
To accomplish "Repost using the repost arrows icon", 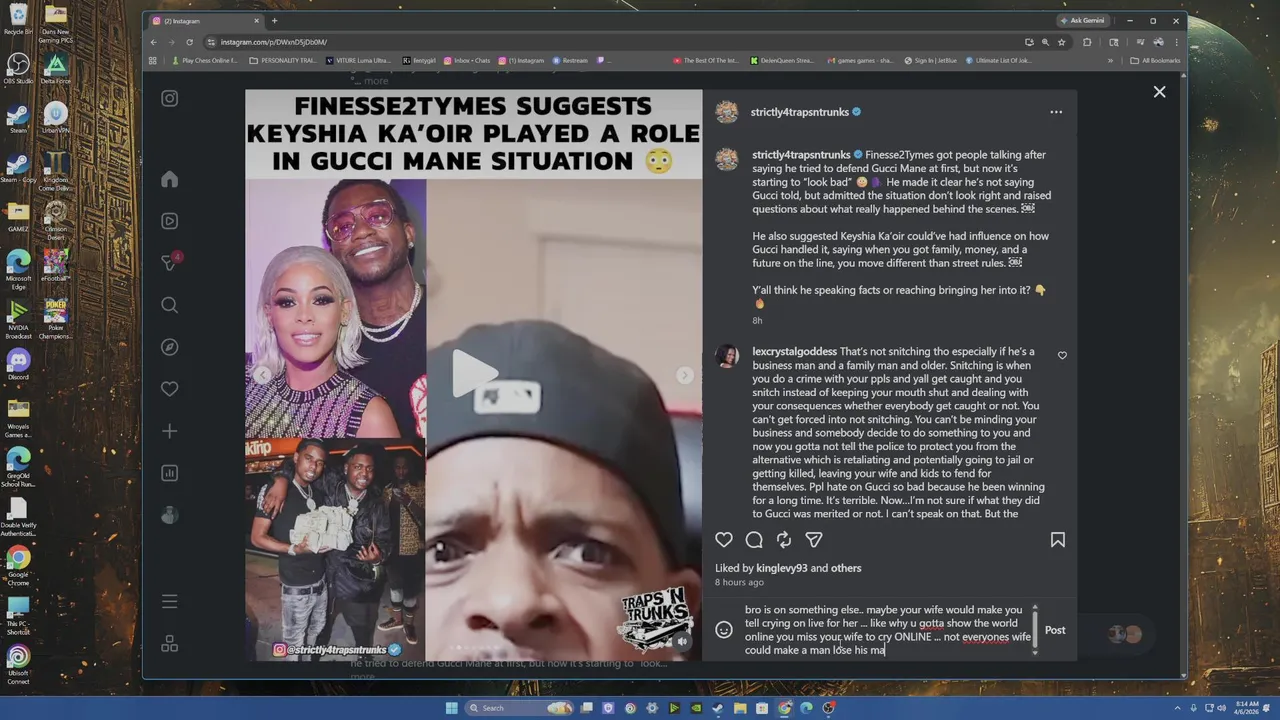I will click(784, 540).
